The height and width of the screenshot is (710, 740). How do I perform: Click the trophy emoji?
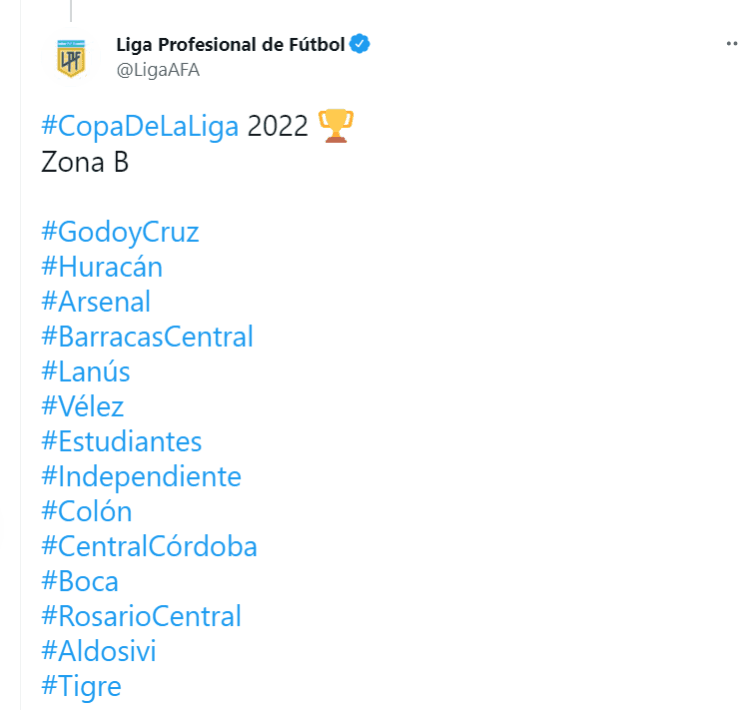[x=336, y=127]
